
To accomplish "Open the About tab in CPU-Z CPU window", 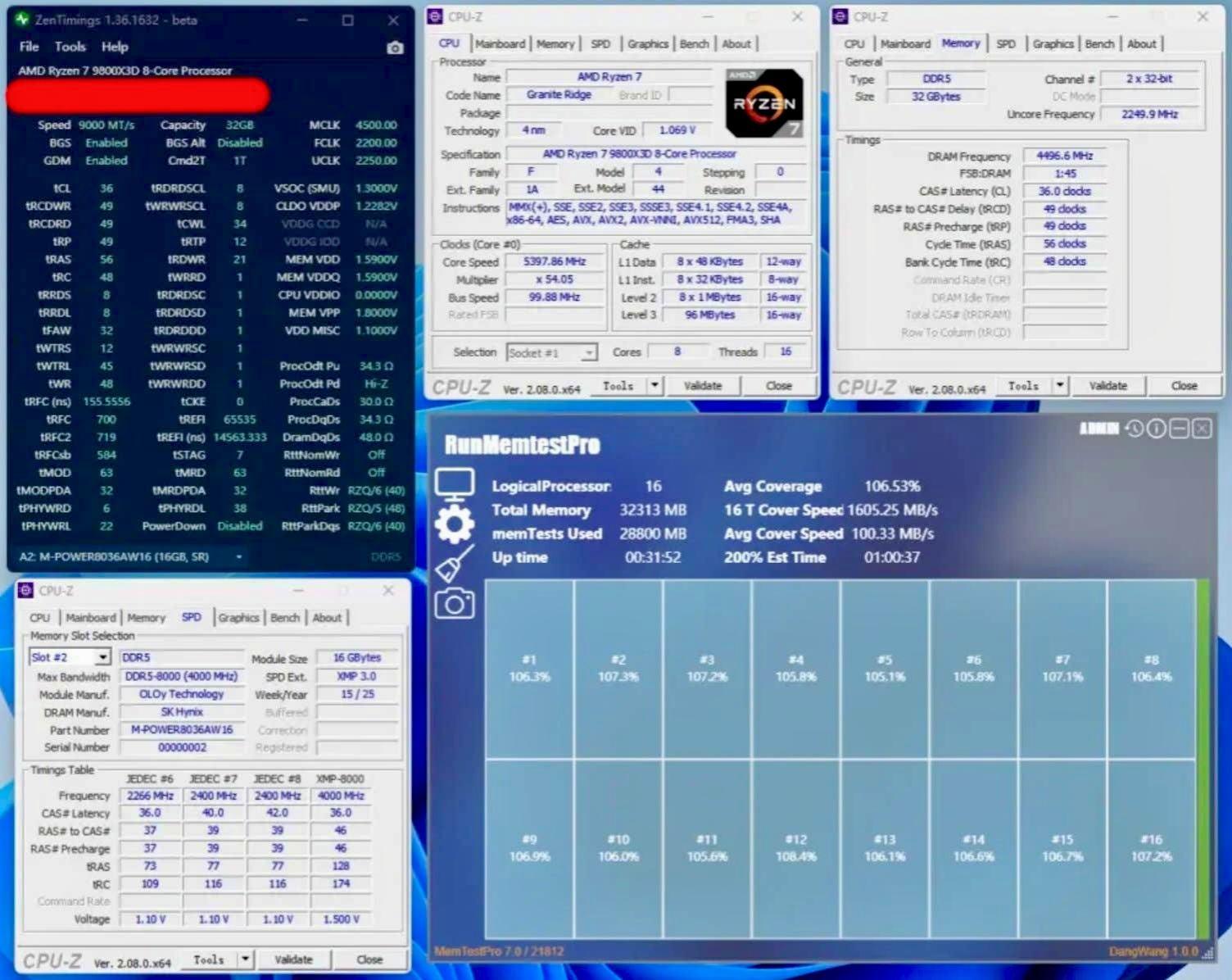I will (x=736, y=44).
